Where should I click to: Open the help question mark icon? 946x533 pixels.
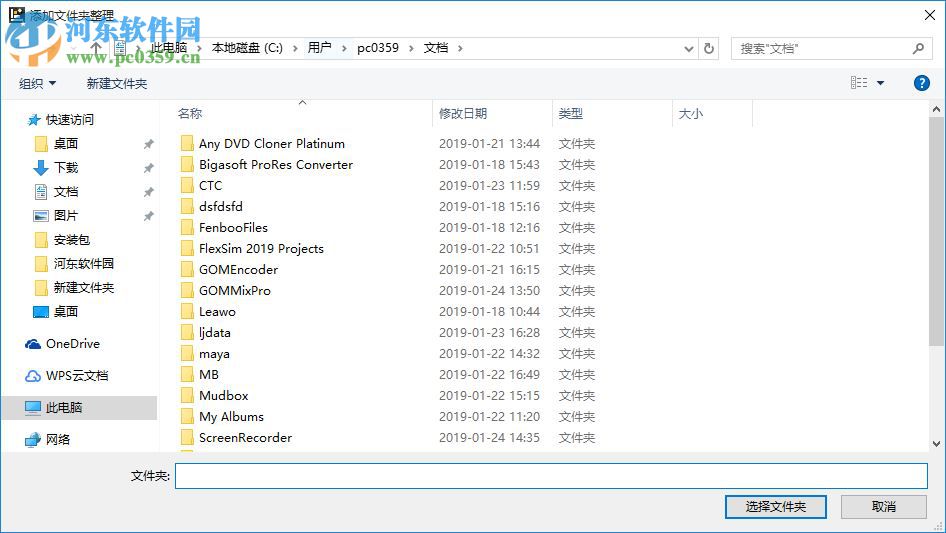click(x=921, y=83)
